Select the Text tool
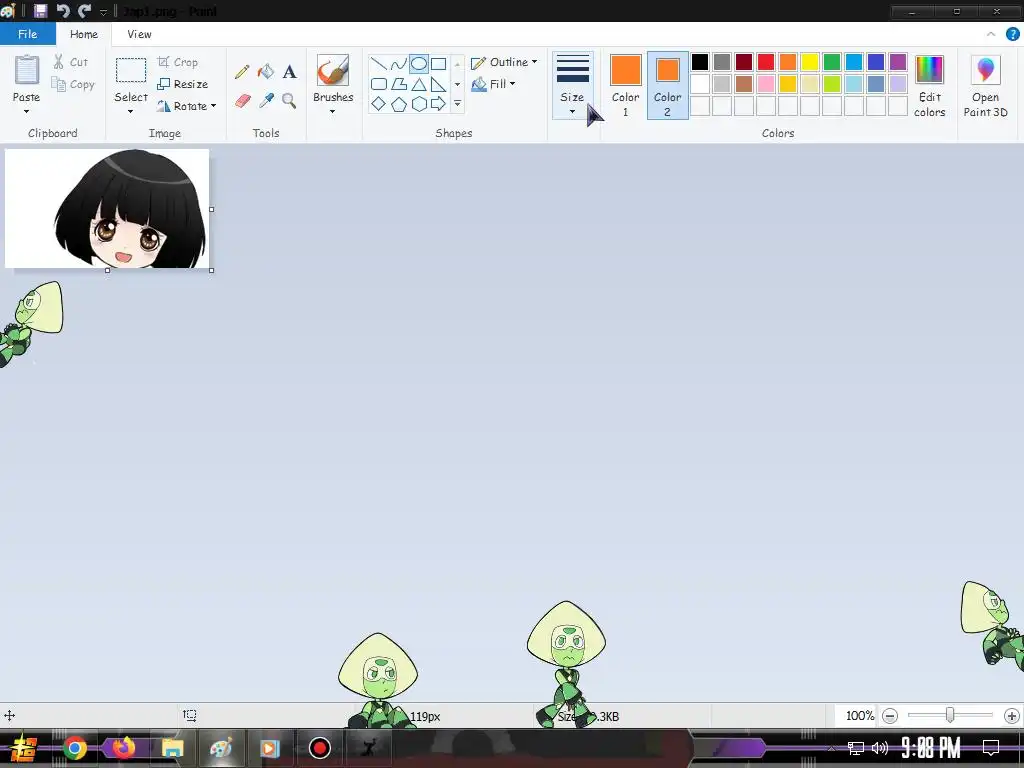The width and height of the screenshot is (1024, 768). tap(289, 71)
